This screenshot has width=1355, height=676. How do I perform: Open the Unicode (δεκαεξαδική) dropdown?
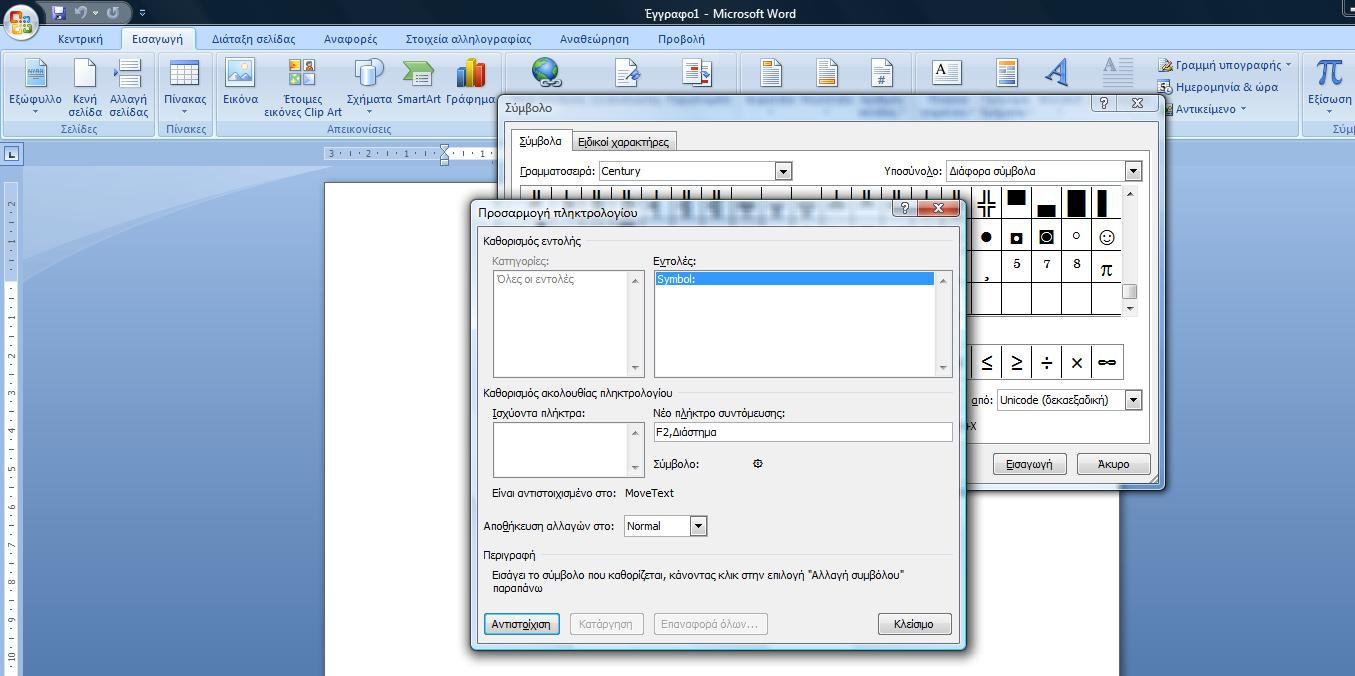(1132, 400)
